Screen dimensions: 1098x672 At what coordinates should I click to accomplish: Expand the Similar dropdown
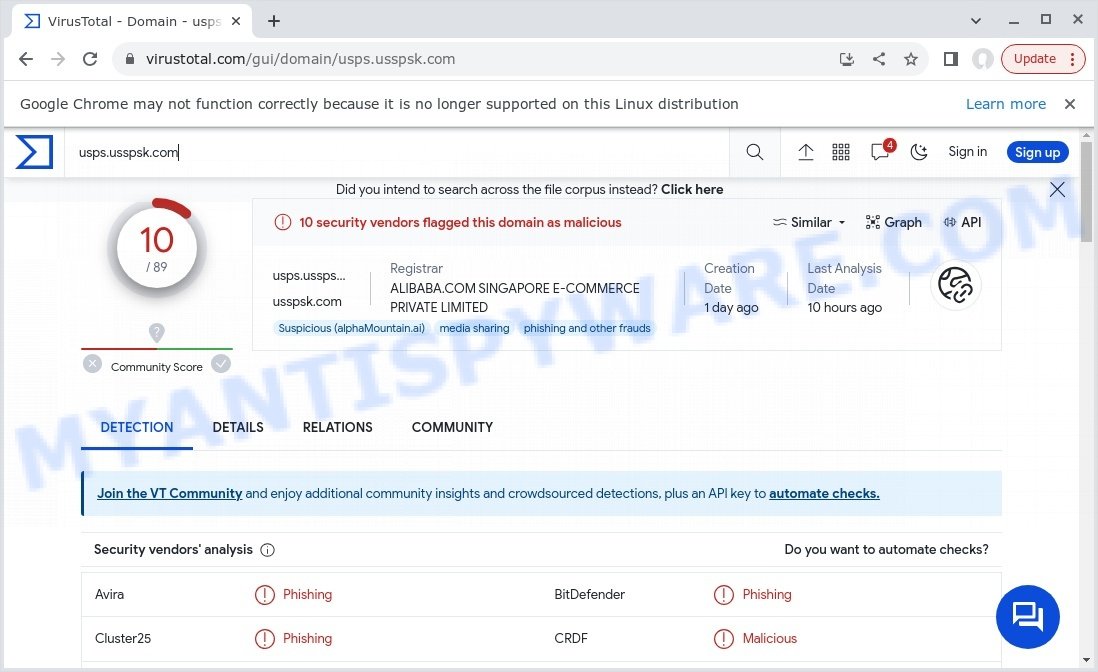(x=809, y=223)
